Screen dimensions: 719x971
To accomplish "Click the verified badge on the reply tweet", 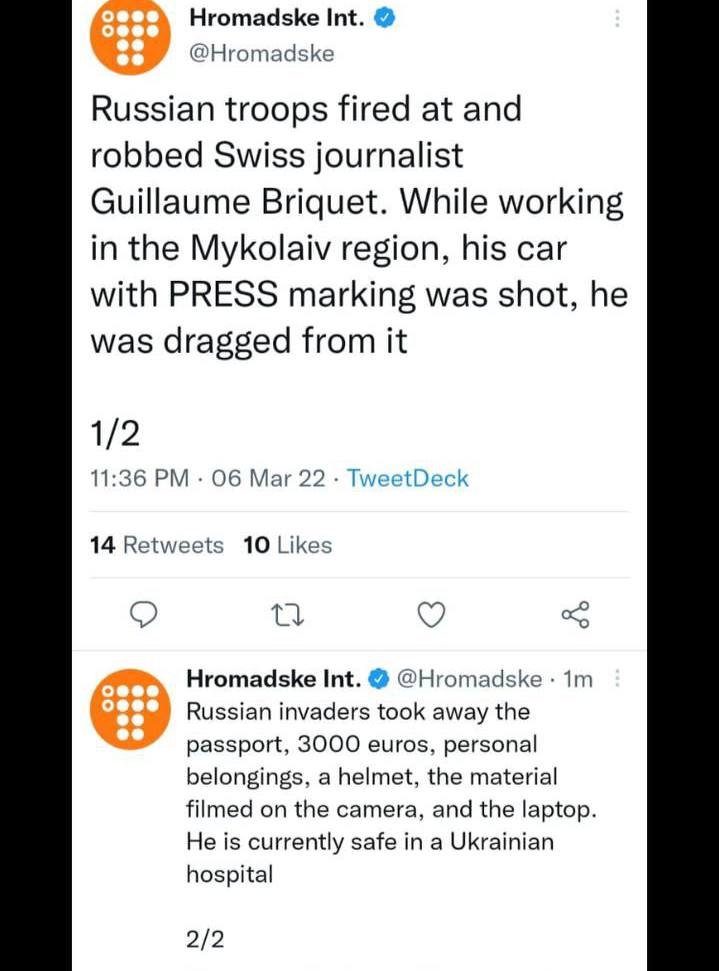I will (x=379, y=680).
